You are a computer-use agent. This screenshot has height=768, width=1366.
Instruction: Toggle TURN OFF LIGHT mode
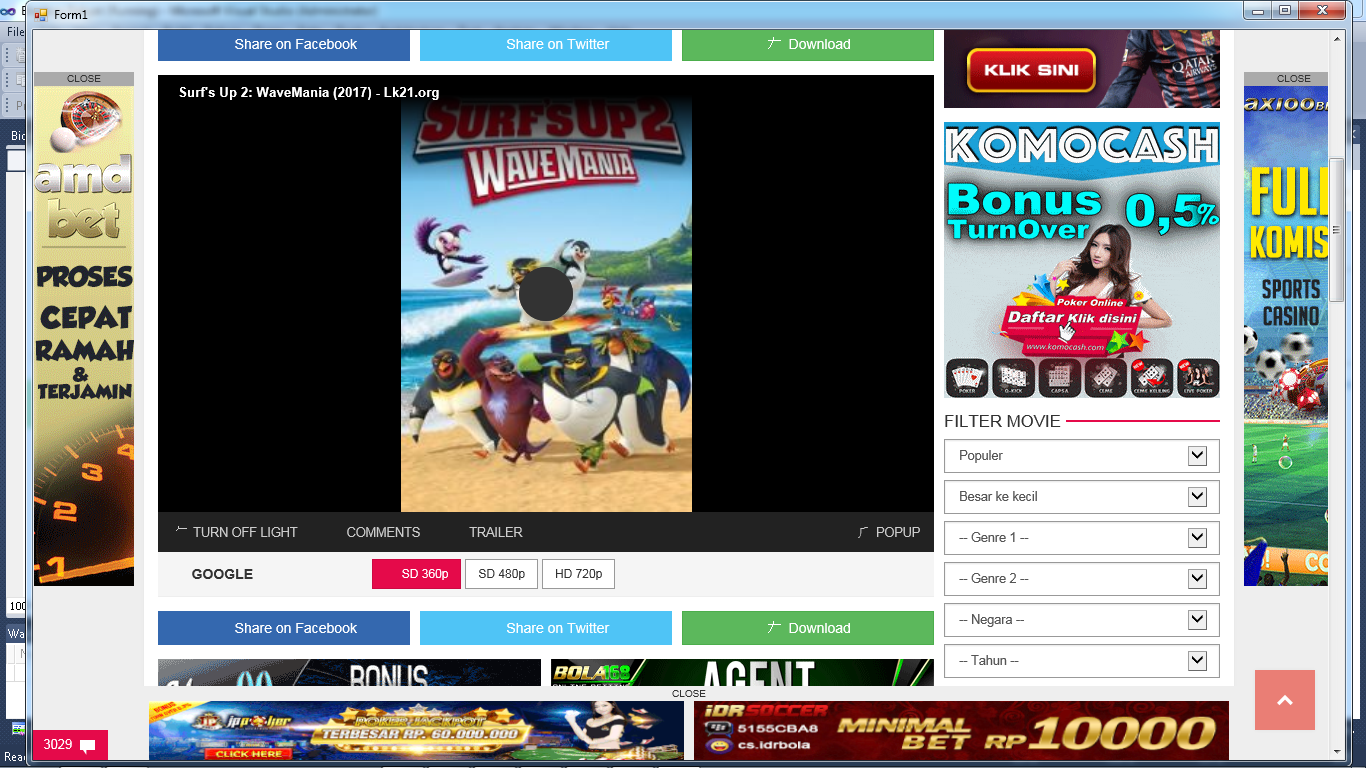point(237,532)
